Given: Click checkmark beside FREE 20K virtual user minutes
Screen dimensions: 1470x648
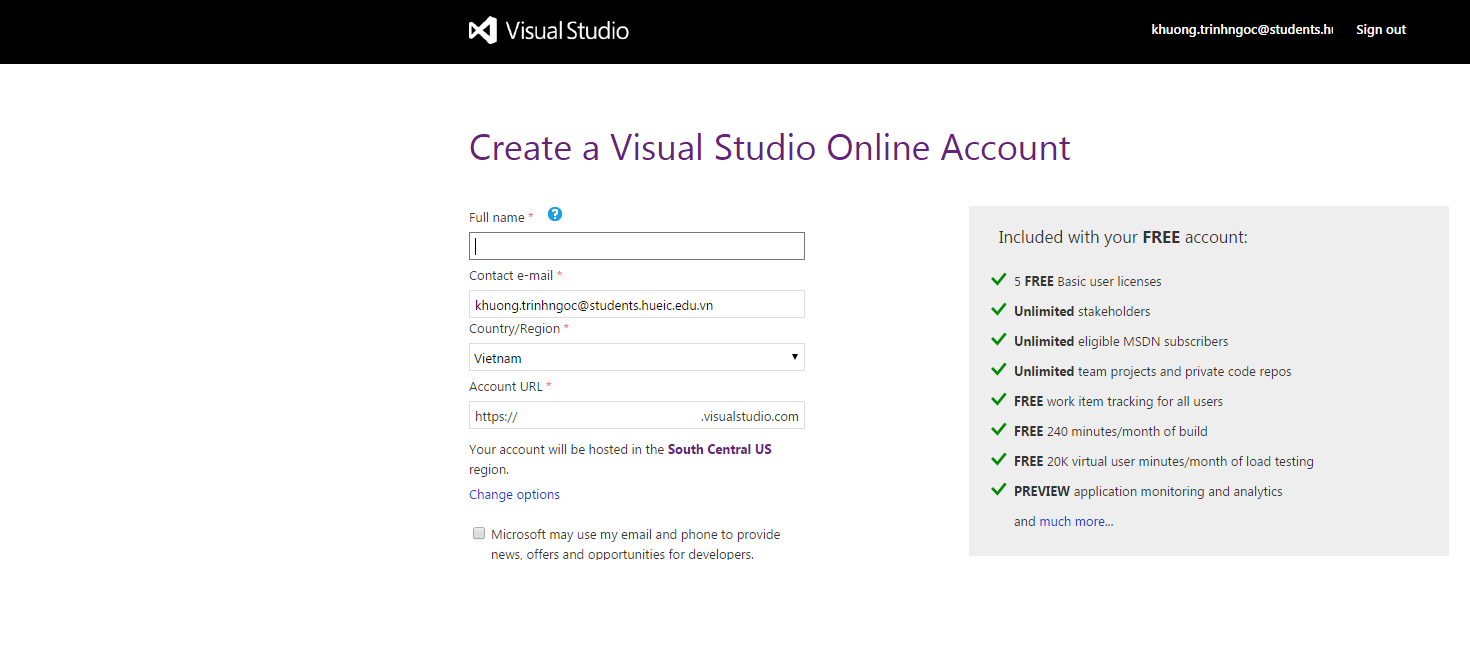Looking at the screenshot, I should (998, 460).
